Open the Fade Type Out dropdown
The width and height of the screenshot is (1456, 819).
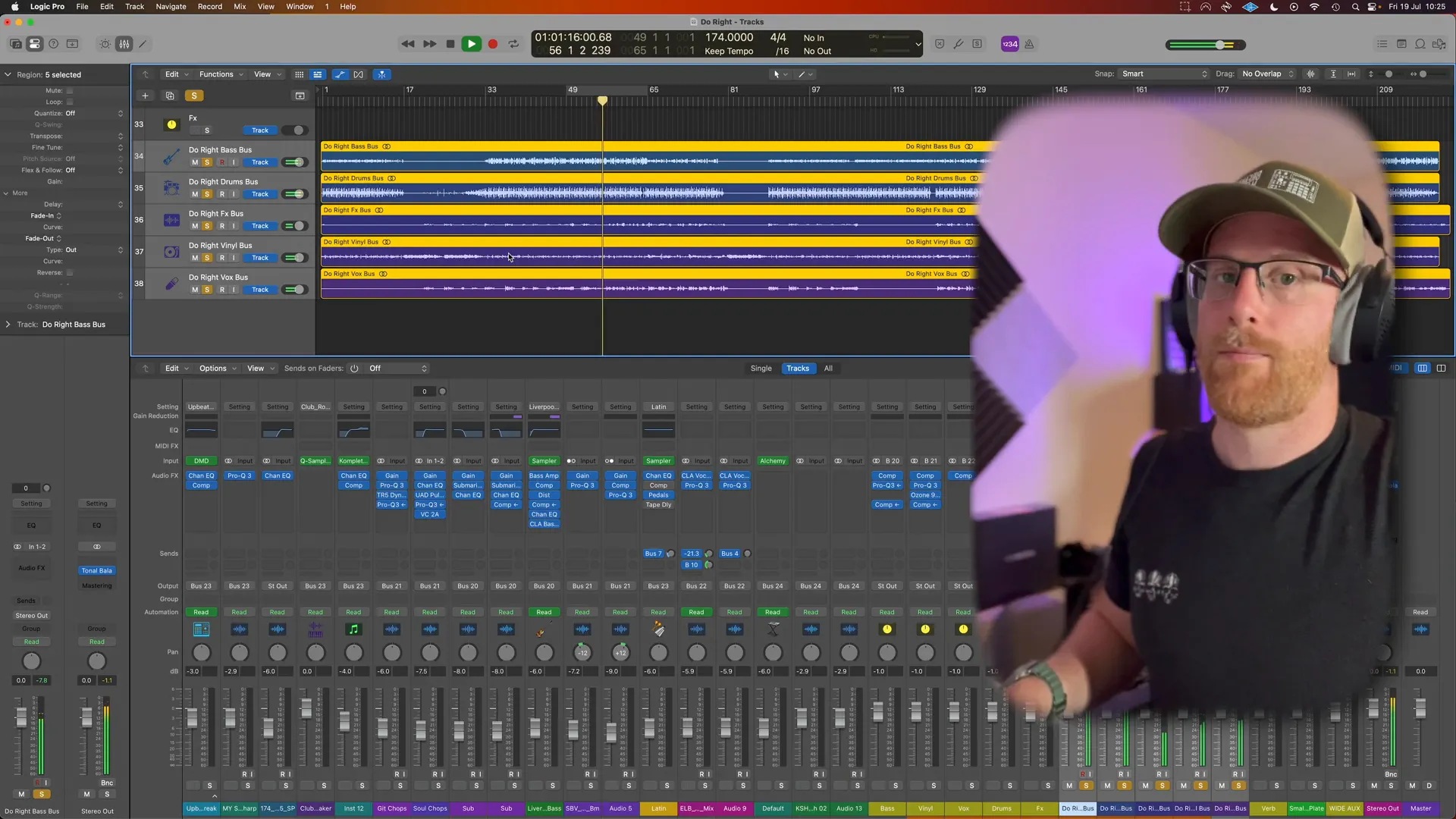94,249
